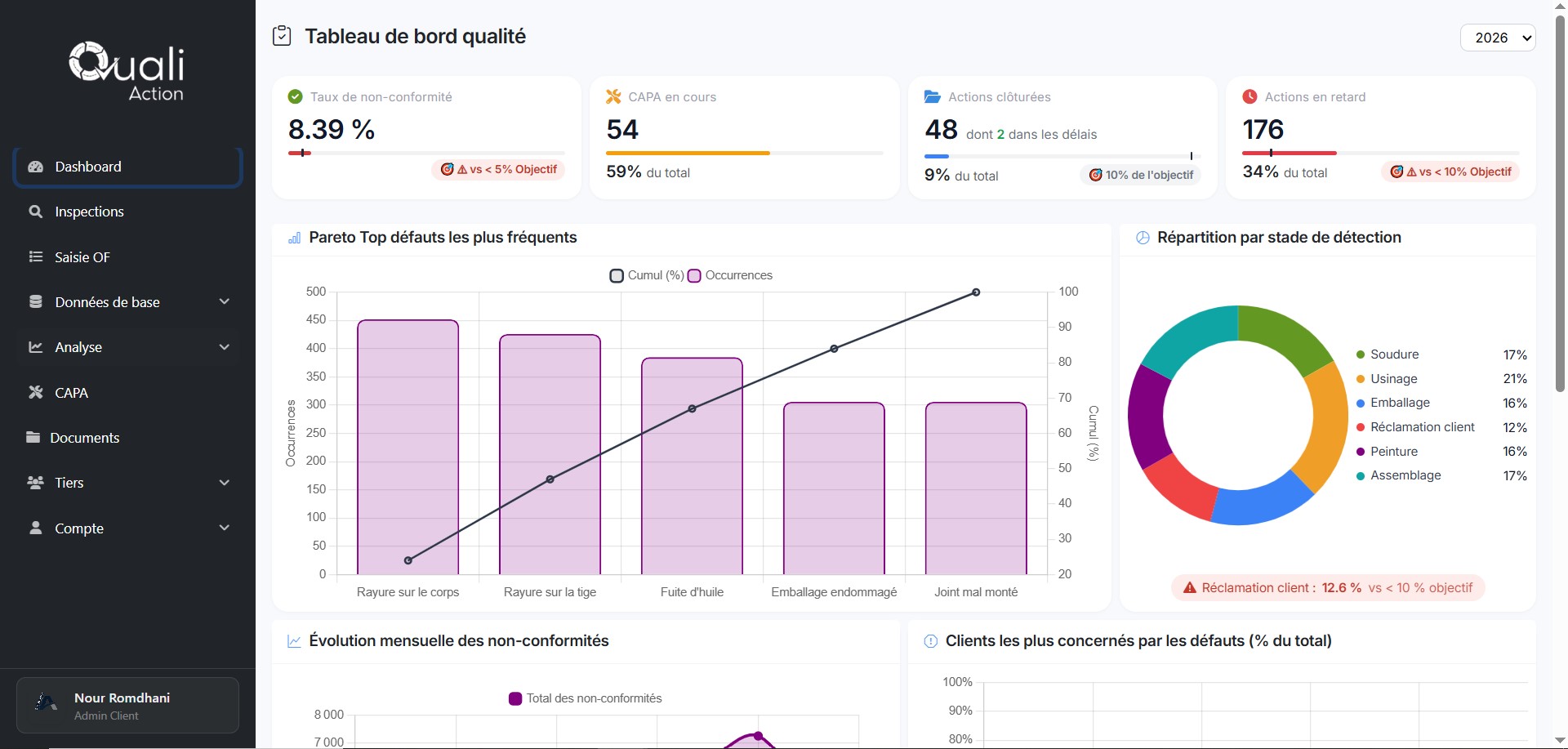Viewport: 1568px width, 749px height.
Task: Click the Actions en retard red progress bar
Action: pos(1289,153)
